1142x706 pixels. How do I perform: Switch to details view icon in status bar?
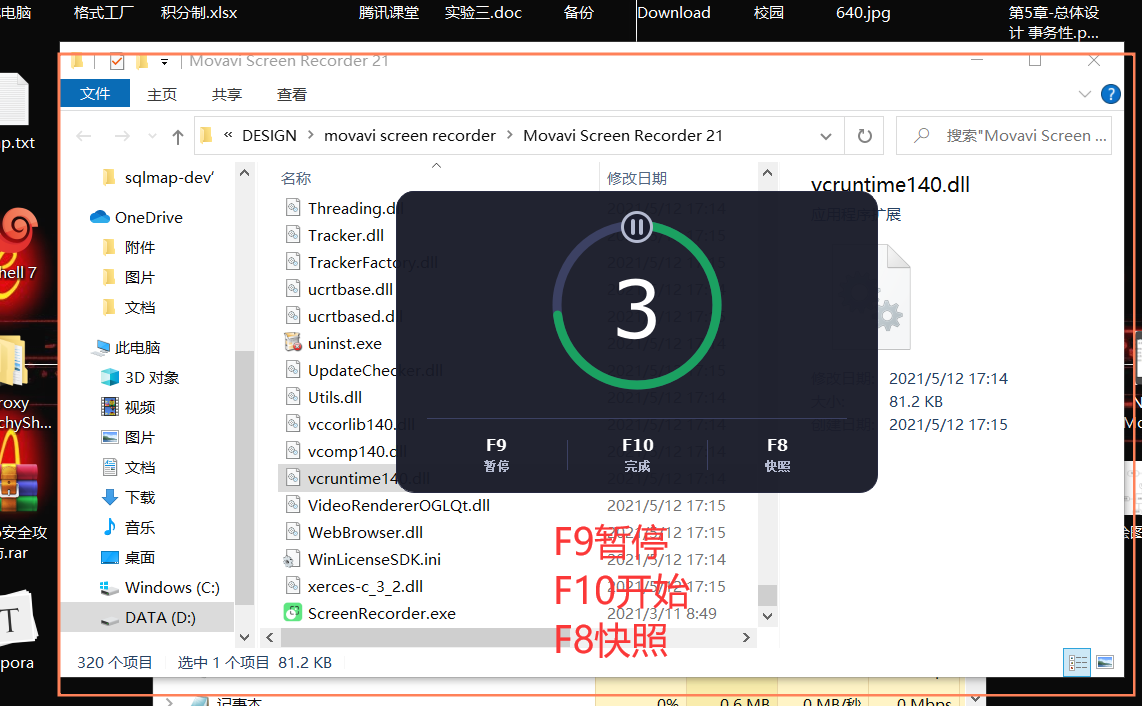tap(1077, 662)
